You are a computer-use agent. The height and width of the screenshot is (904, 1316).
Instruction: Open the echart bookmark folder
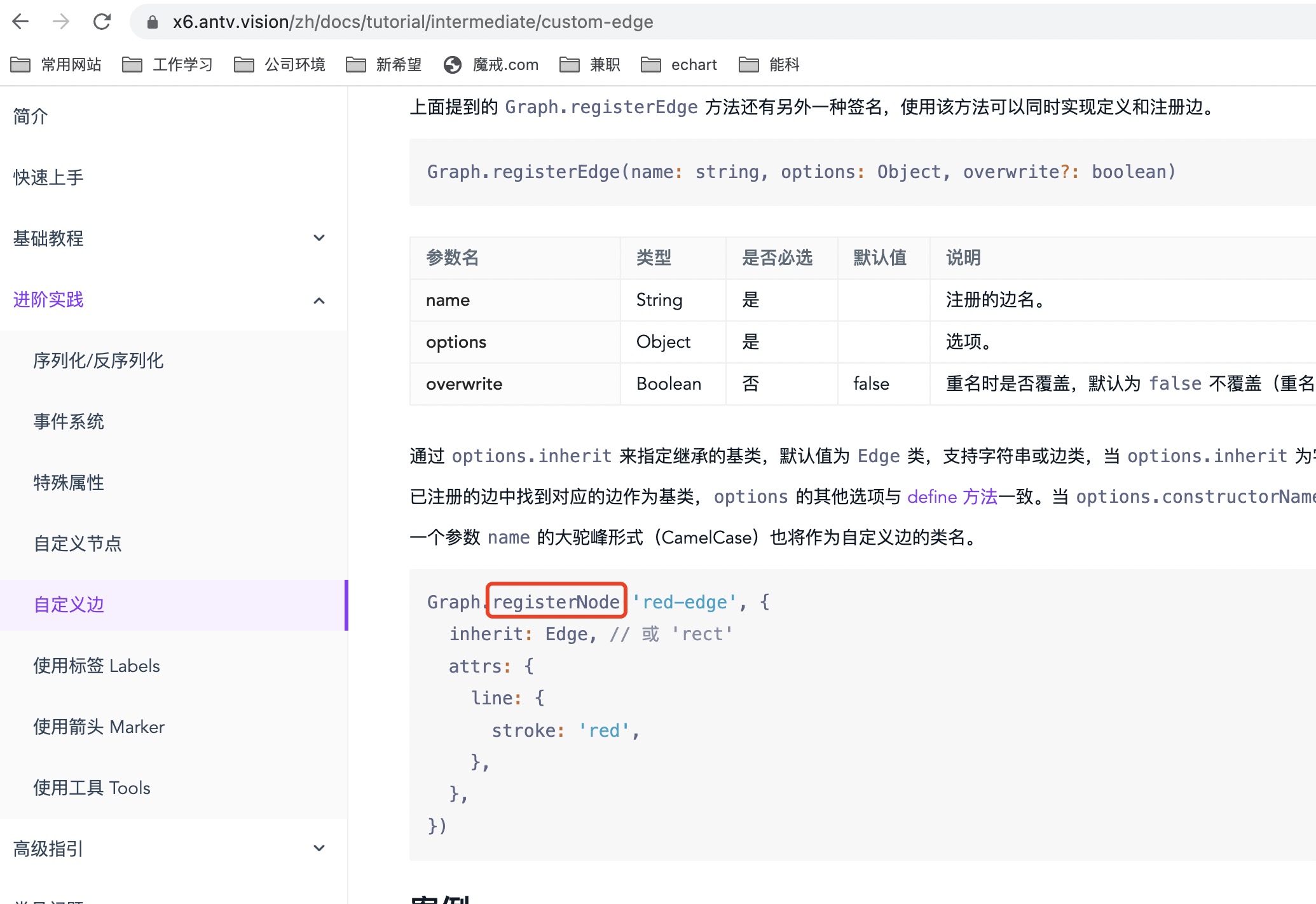(x=679, y=64)
